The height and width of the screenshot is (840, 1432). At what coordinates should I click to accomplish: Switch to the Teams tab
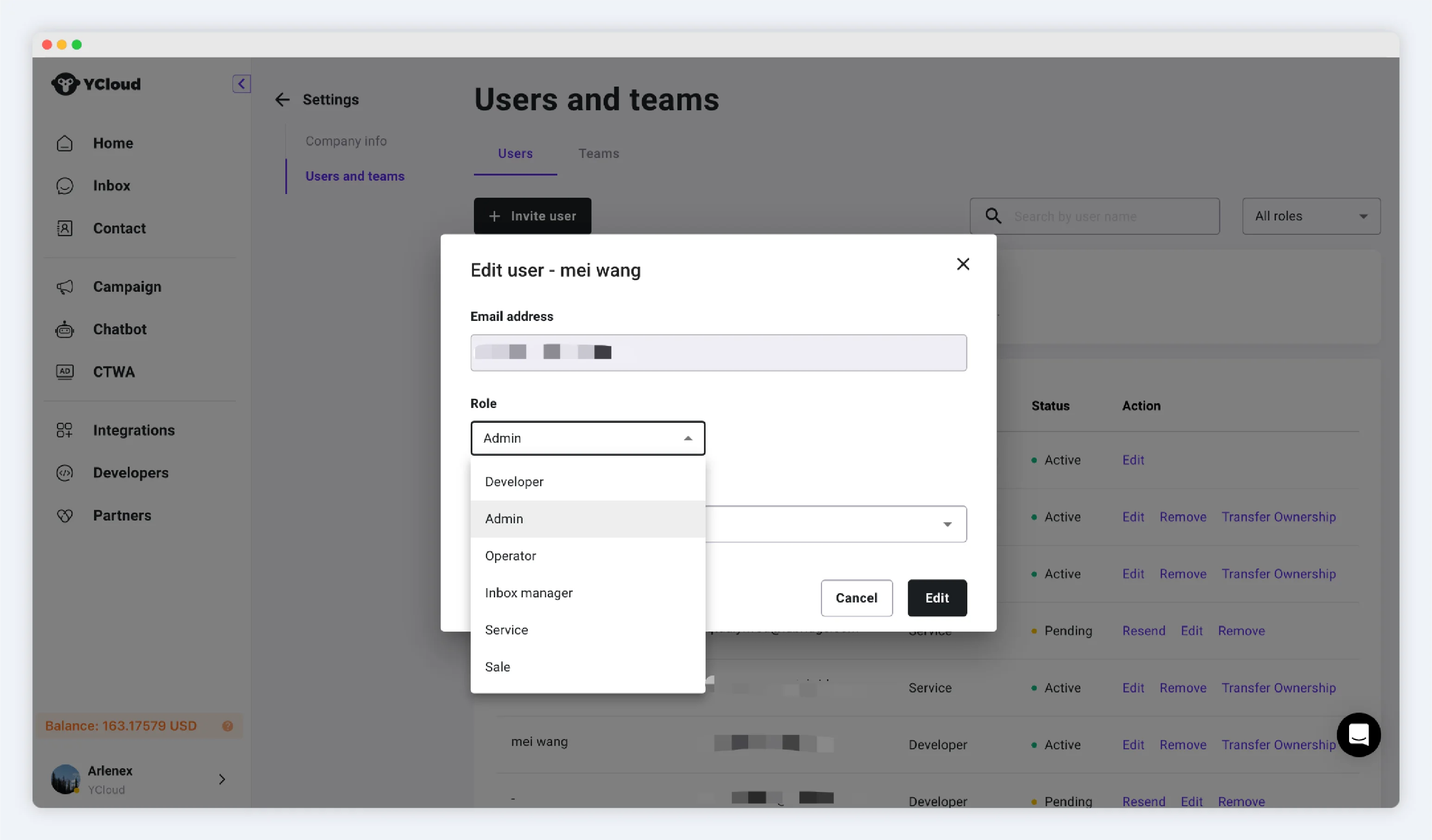tap(599, 153)
